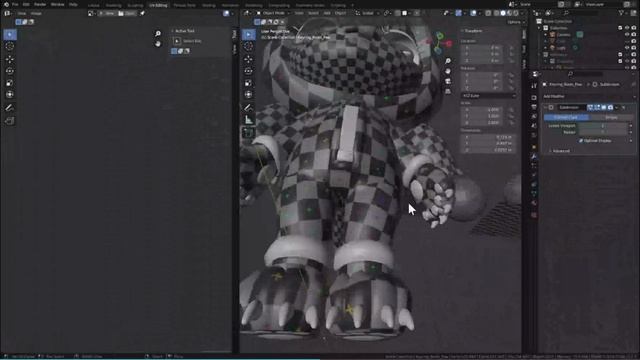Viewport: 640px width, 360px height.
Task: Select the Scale tool in 3D viewport toolbar
Action: [x=248, y=83]
